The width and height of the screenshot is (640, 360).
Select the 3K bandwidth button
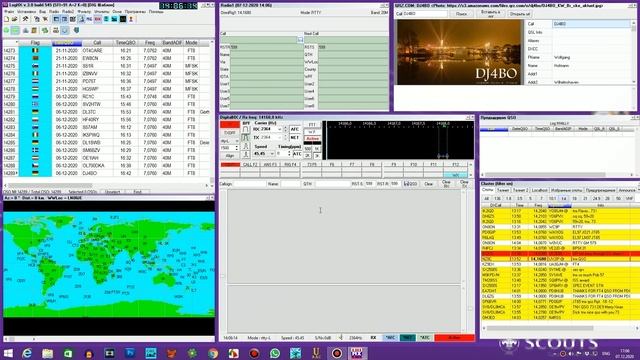point(317,156)
